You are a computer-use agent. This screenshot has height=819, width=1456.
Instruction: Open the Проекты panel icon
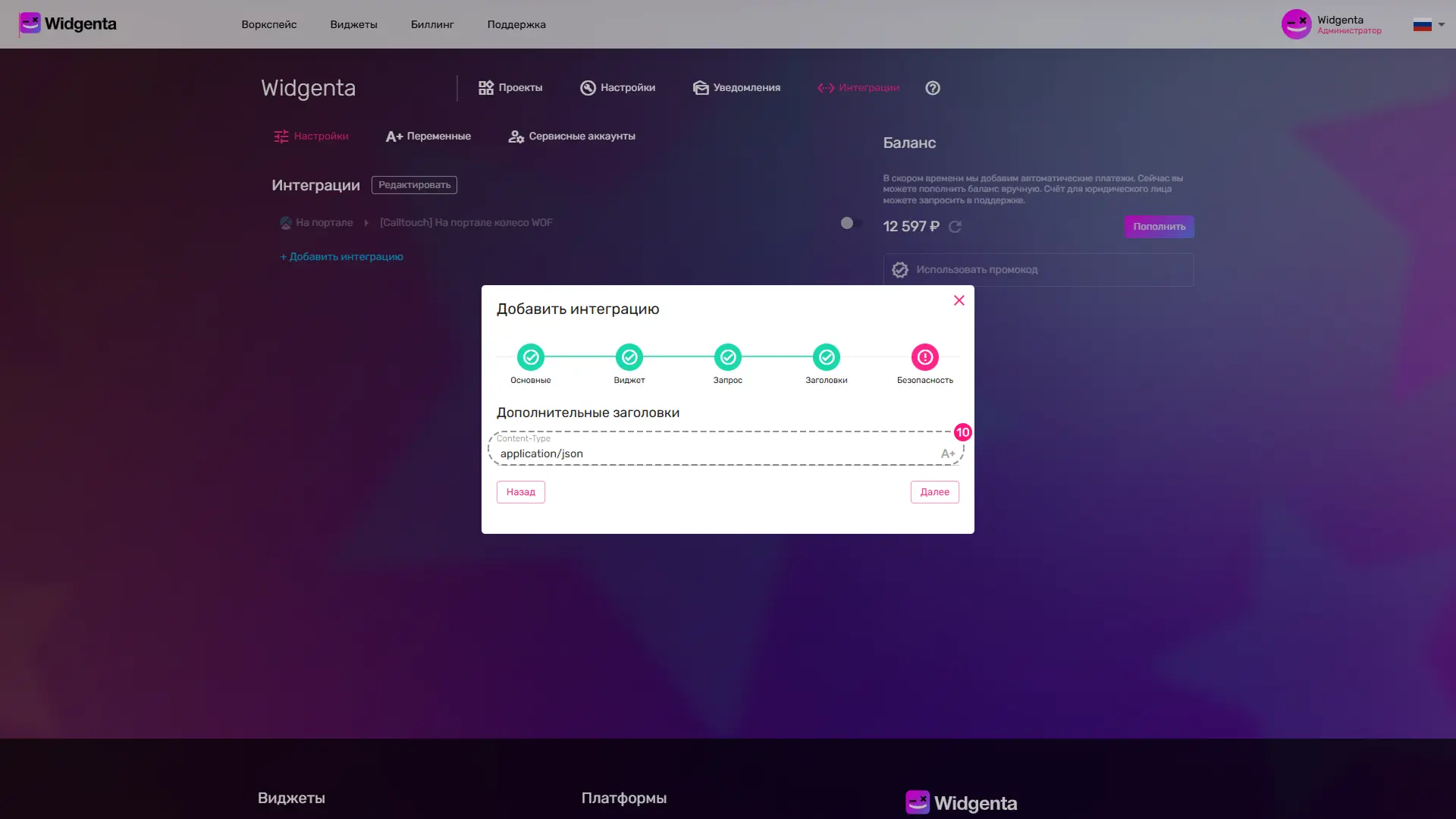(486, 87)
